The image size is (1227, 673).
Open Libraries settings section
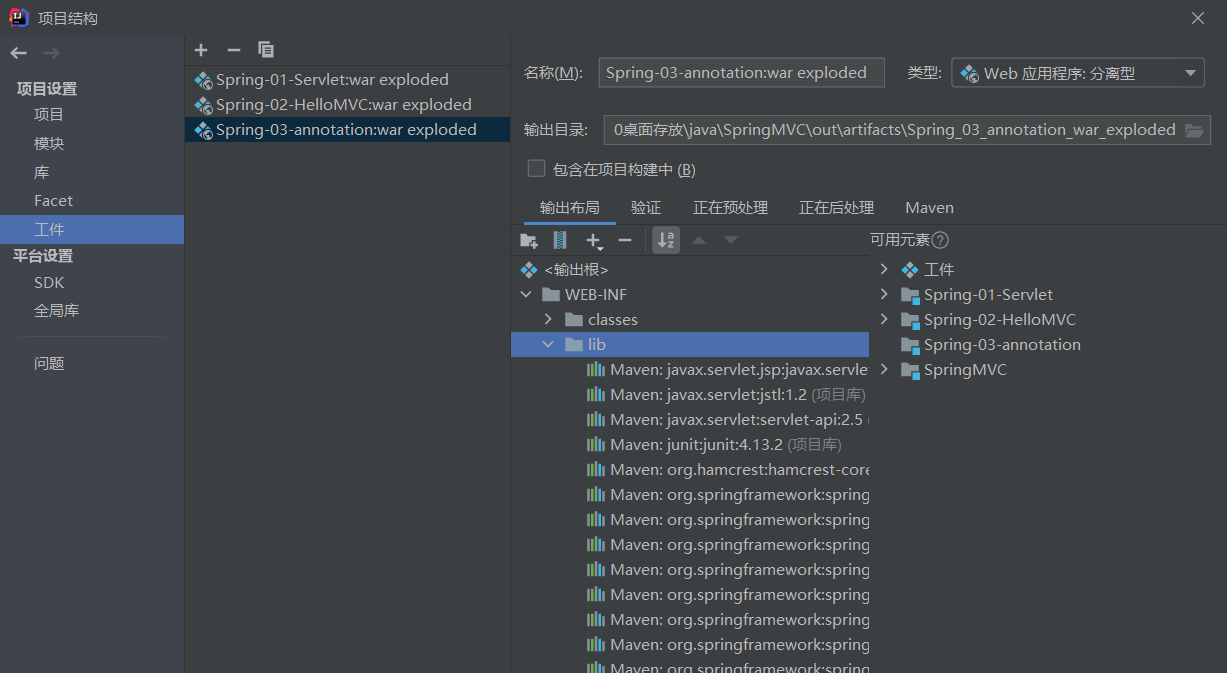(x=41, y=172)
